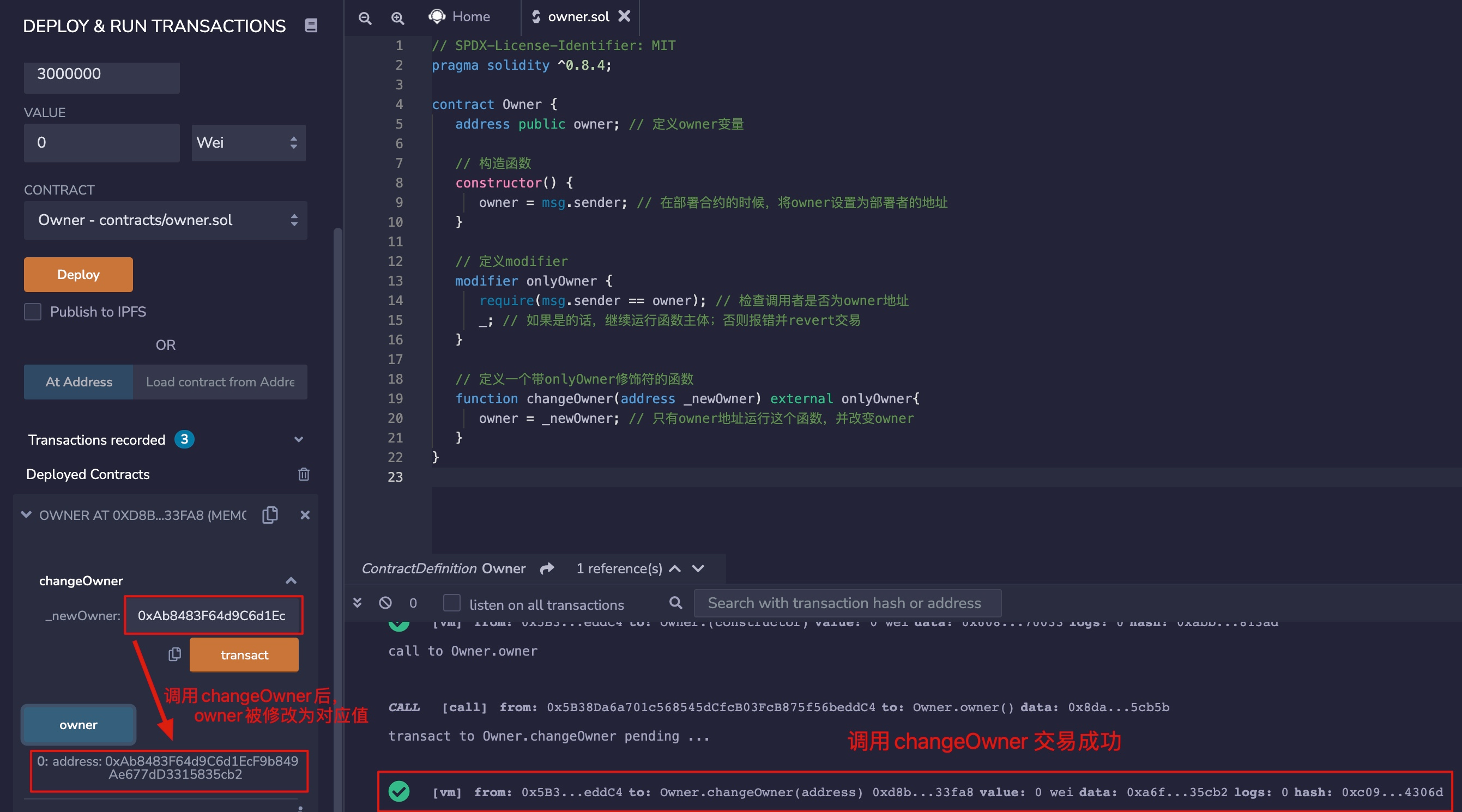Screen dimensions: 1462x812
Task: Click the terminal search magnifier icon
Action: pos(675,603)
